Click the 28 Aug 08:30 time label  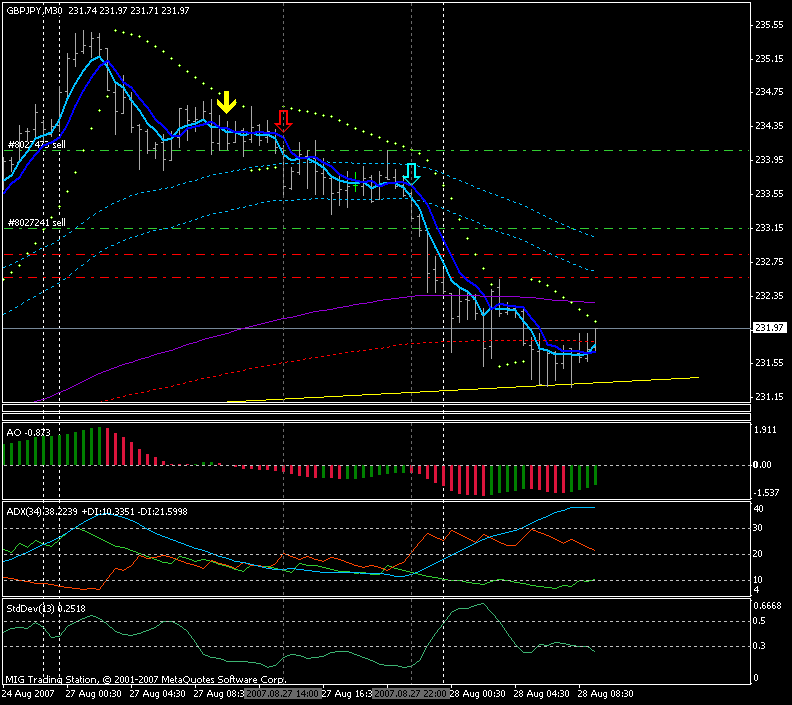click(606, 694)
